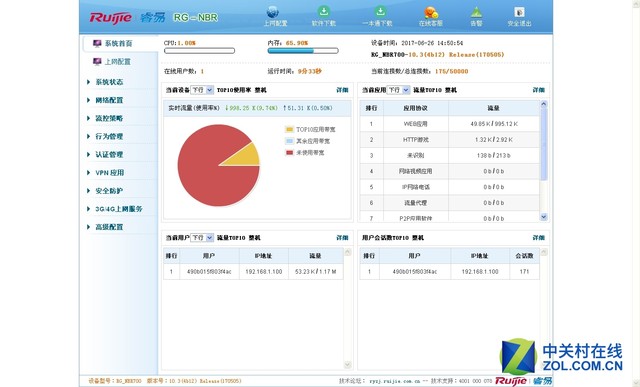Viewport: 640px width, 387px height.
Task: Open the 当前应用 下行 direction dropdown
Action: (398, 90)
